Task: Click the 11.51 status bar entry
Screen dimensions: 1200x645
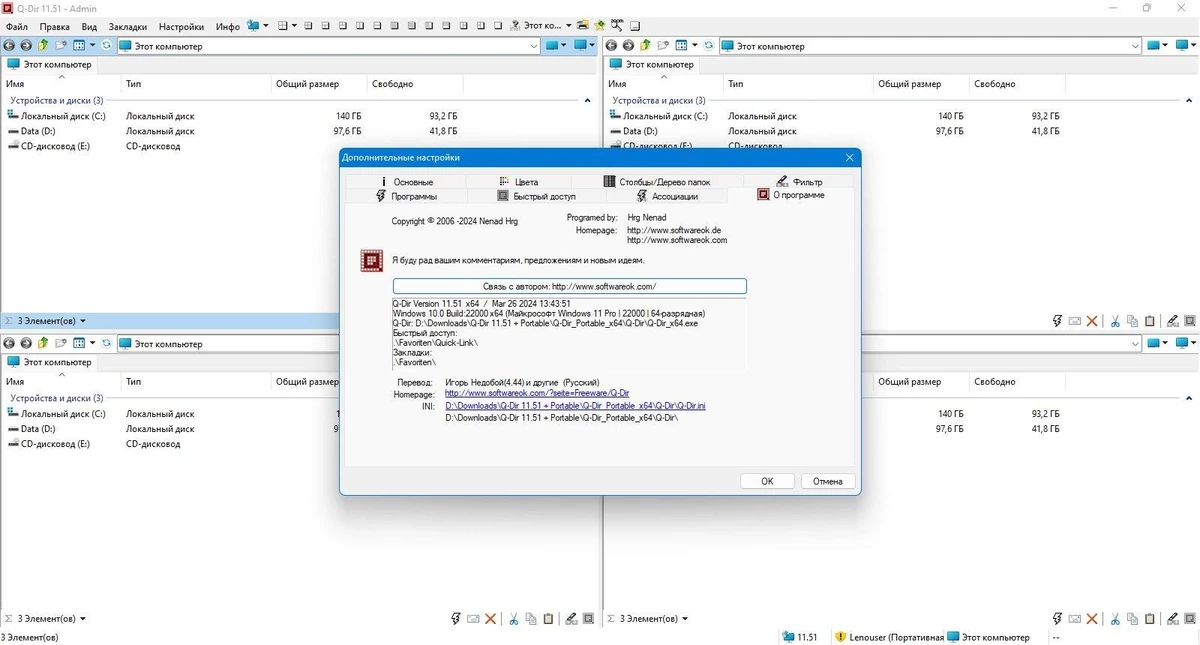Action: [x=801, y=637]
